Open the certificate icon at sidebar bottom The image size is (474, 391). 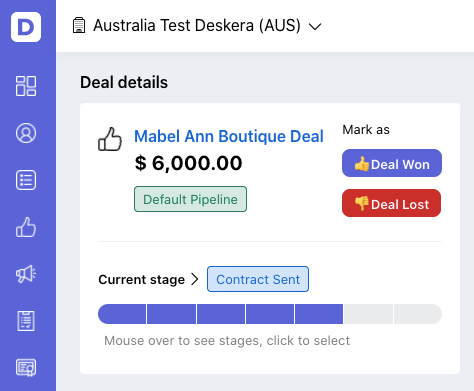coord(26,368)
